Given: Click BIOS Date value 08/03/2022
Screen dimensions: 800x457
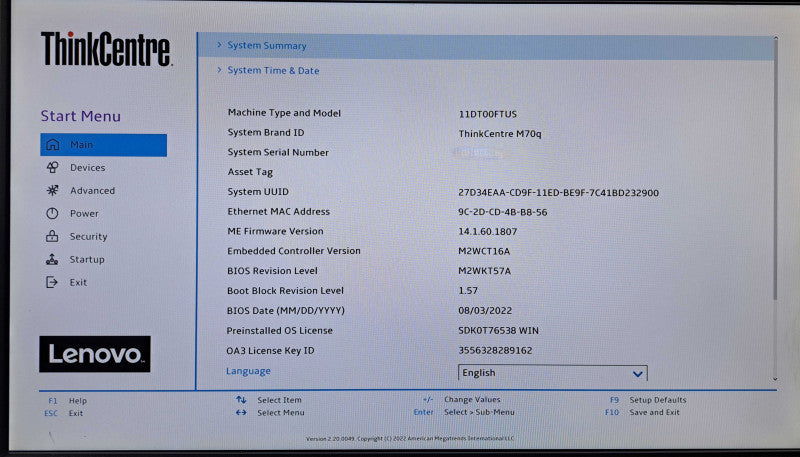Looking at the screenshot, I should pos(485,311).
